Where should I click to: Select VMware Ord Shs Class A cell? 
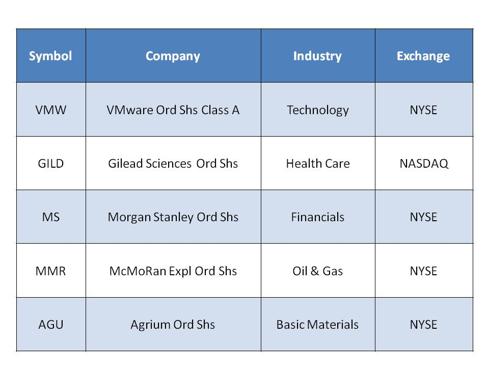coord(173,110)
